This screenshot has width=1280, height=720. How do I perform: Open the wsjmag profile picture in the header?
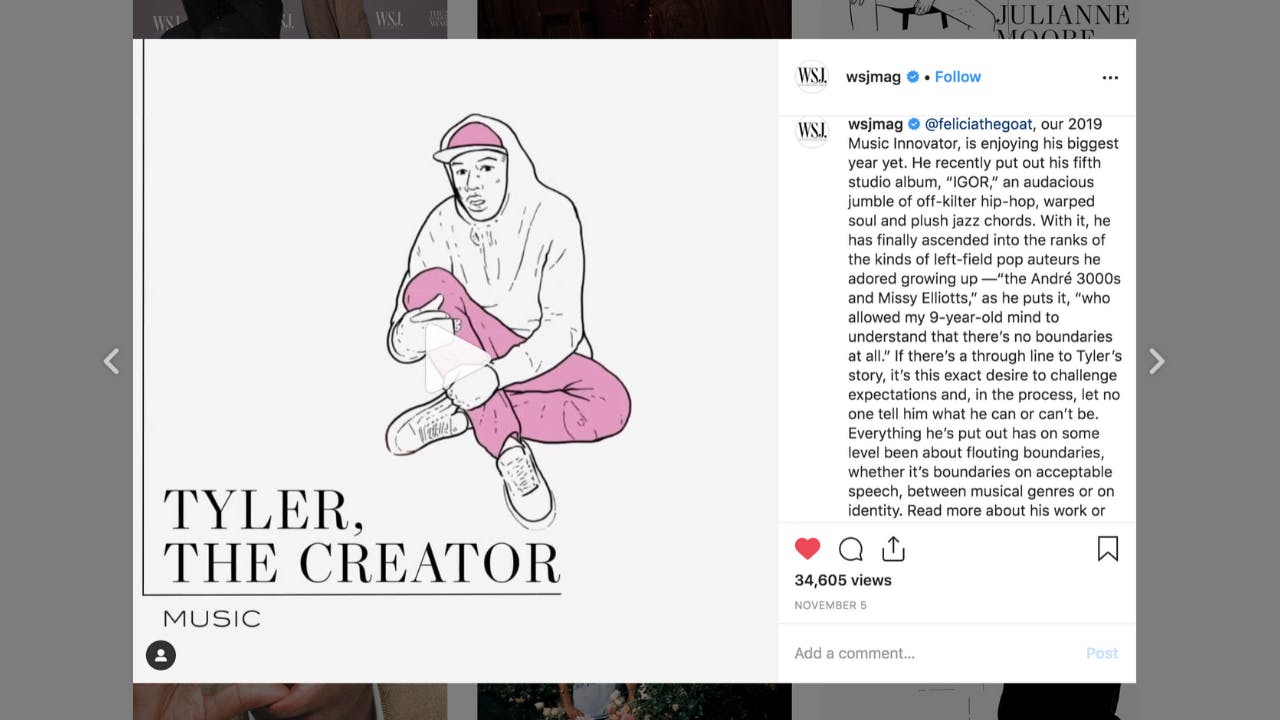812,77
